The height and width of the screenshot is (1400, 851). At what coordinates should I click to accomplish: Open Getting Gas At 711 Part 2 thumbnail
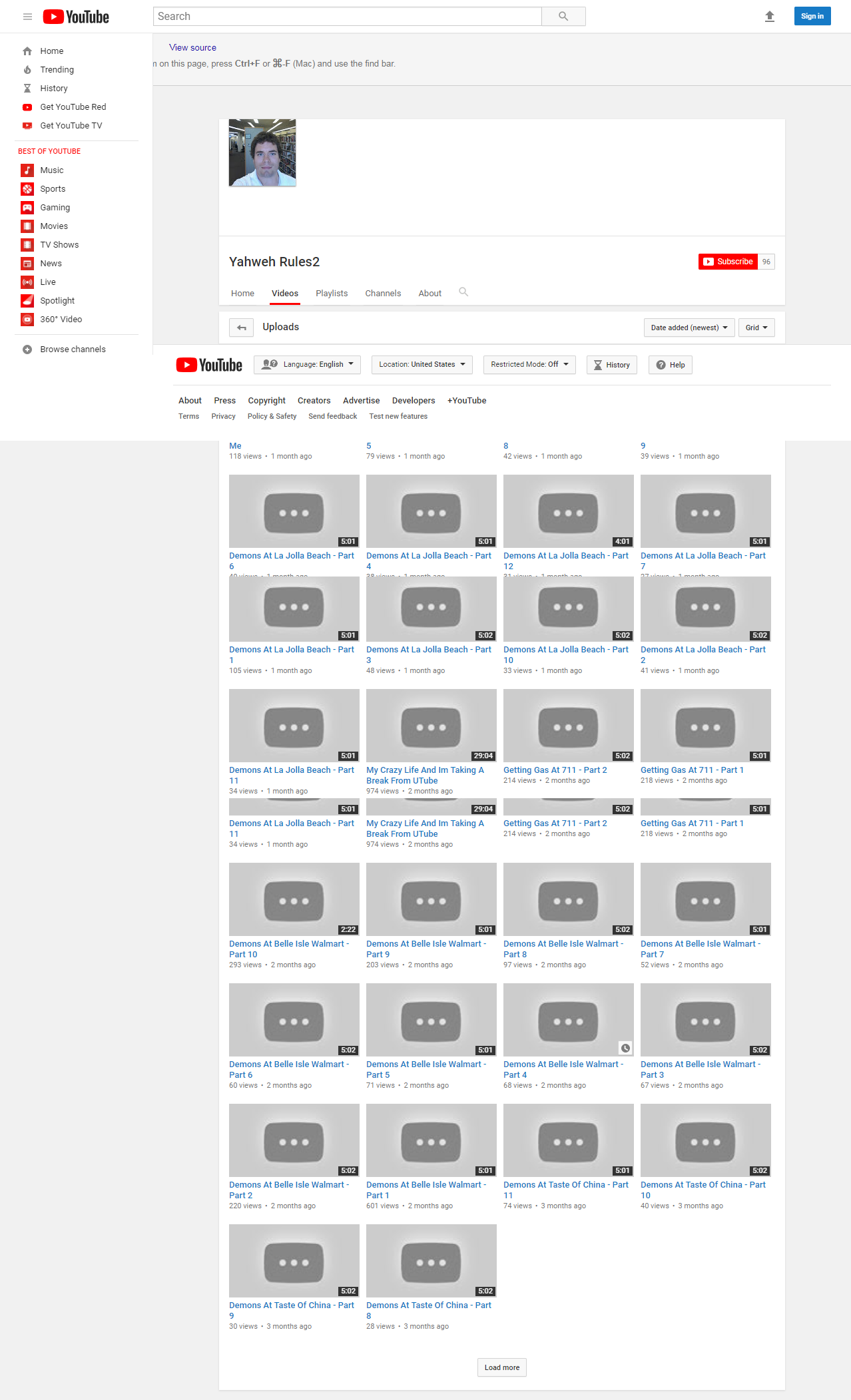point(569,726)
